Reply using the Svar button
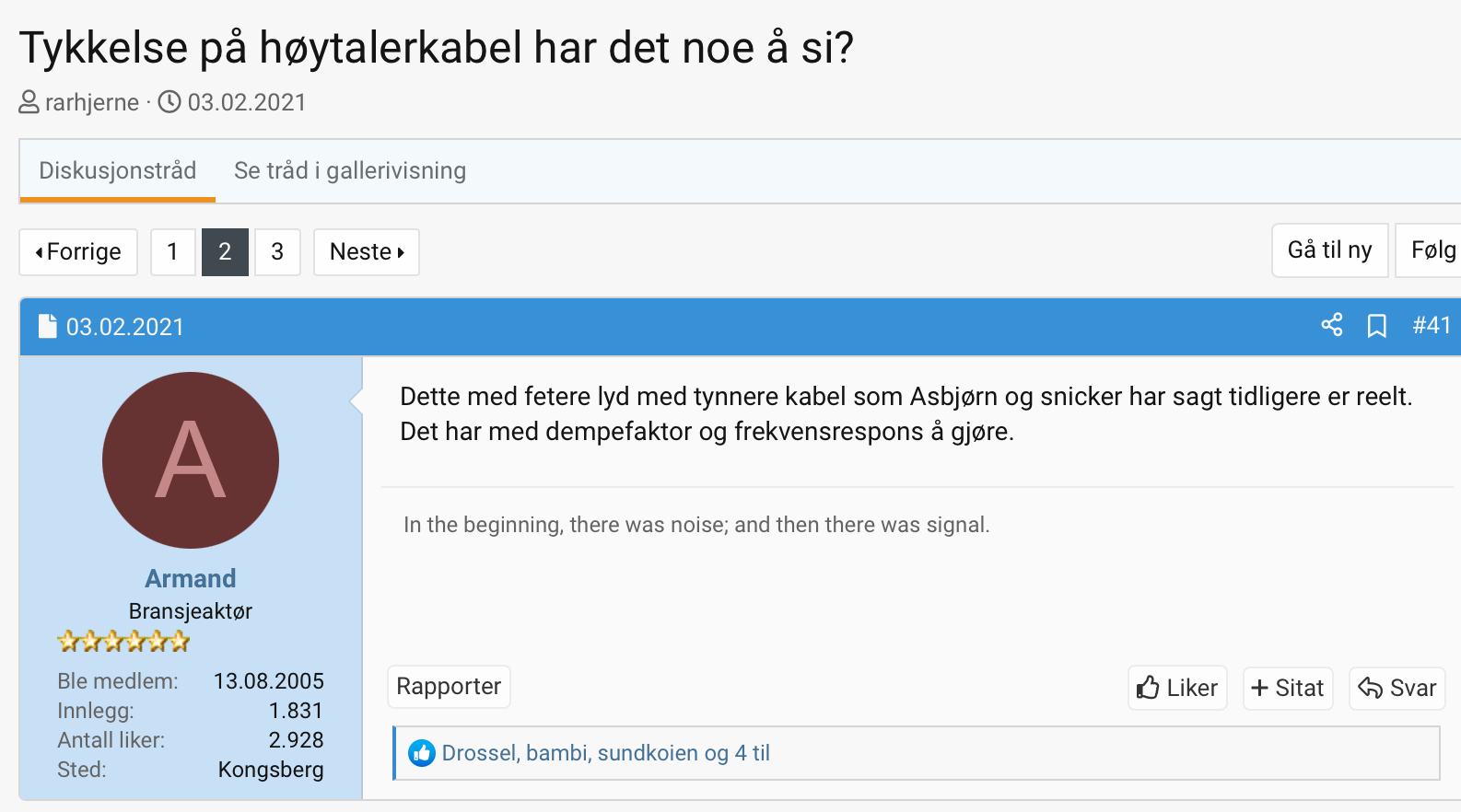 1397,688
